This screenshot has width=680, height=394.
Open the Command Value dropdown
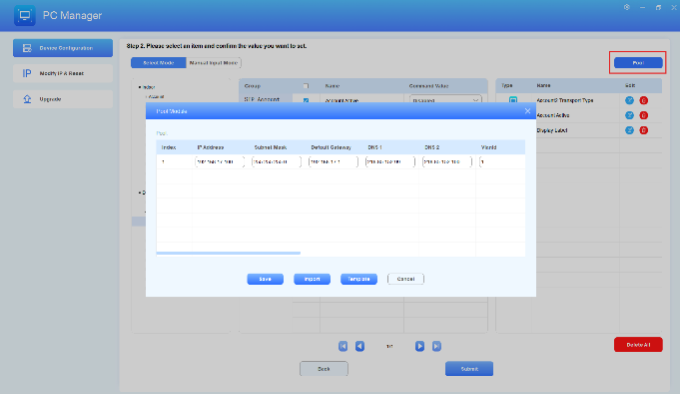445,100
